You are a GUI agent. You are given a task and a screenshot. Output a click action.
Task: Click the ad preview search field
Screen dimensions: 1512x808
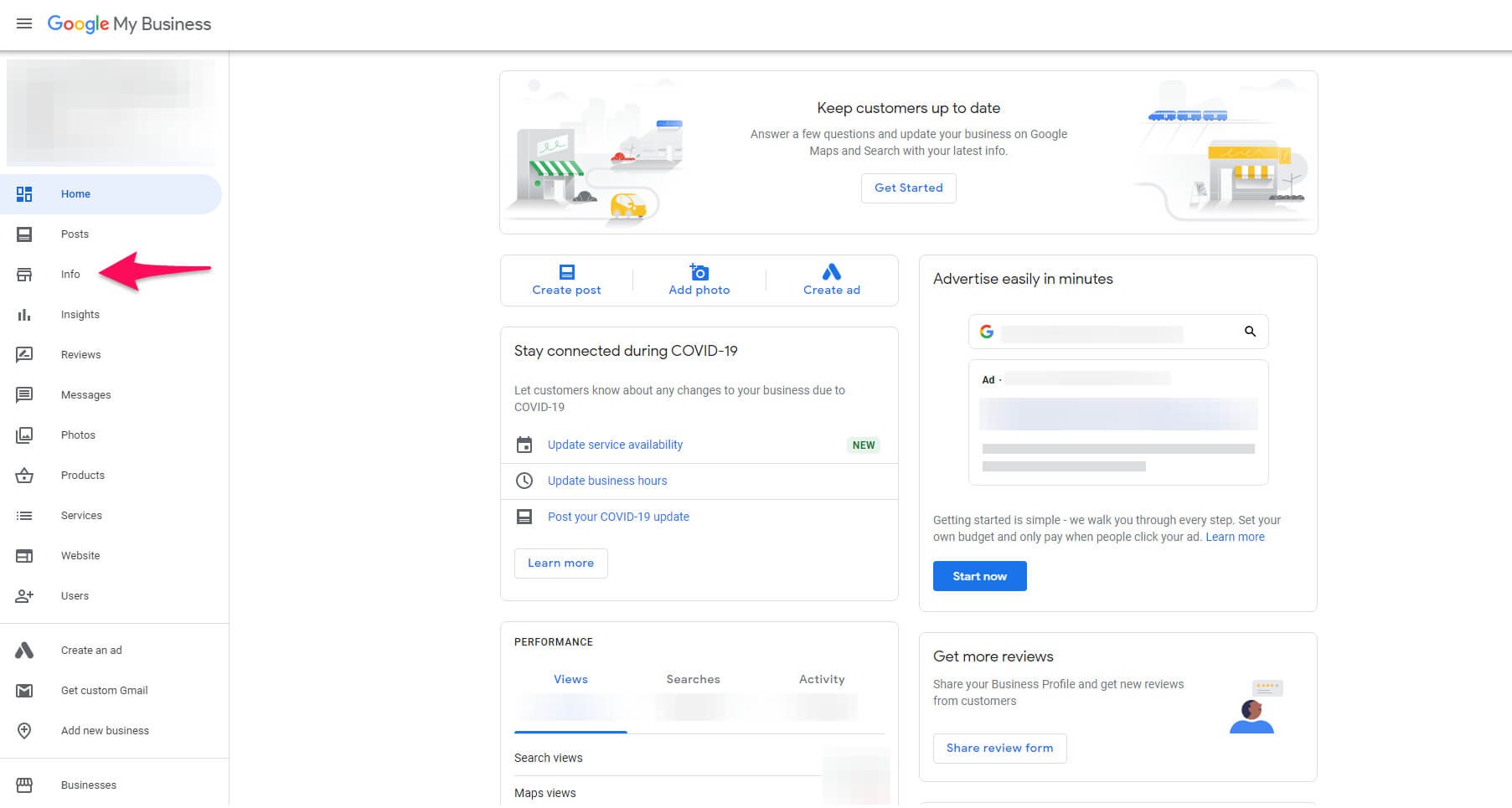point(1117,332)
